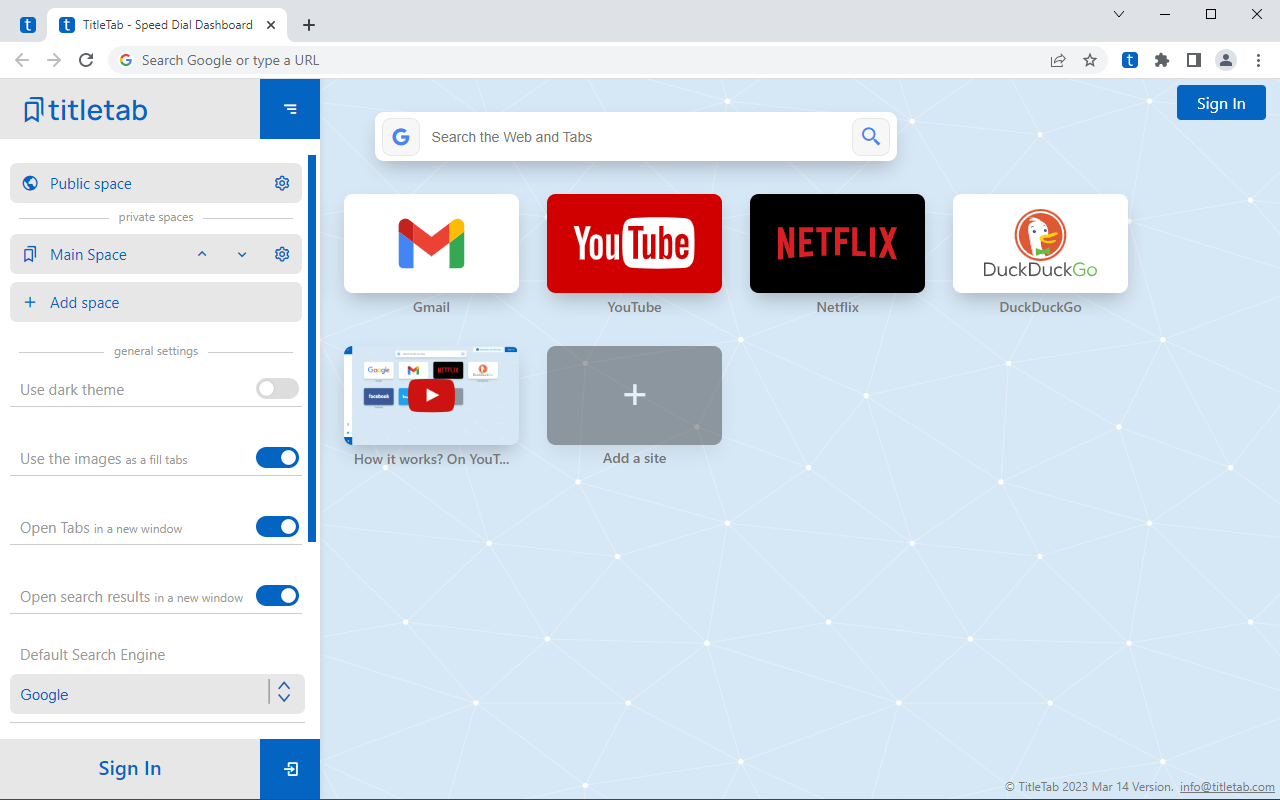Click the top-right Sign In button
This screenshot has width=1280, height=800.
1221,103
